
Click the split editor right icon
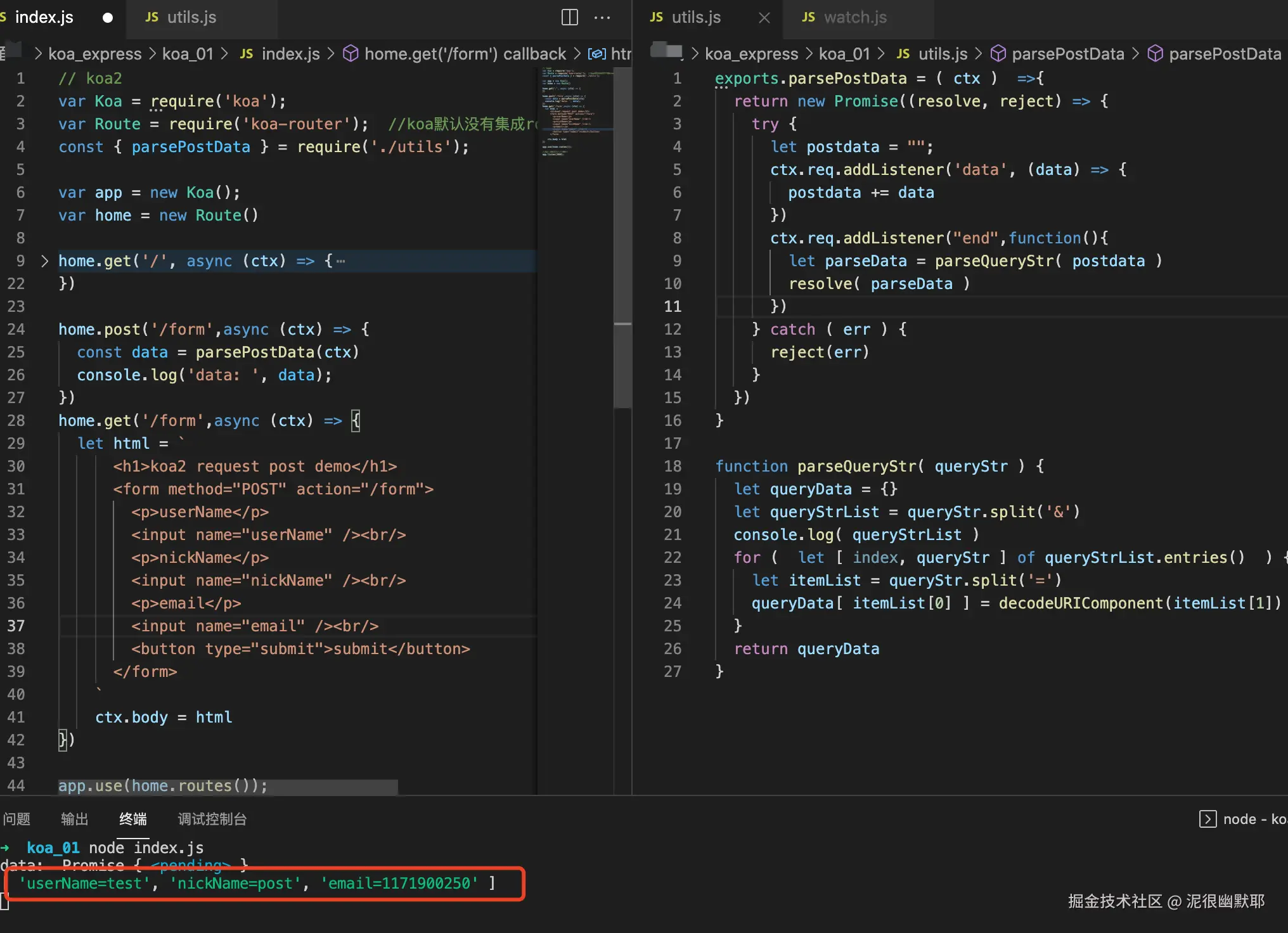coord(569,17)
